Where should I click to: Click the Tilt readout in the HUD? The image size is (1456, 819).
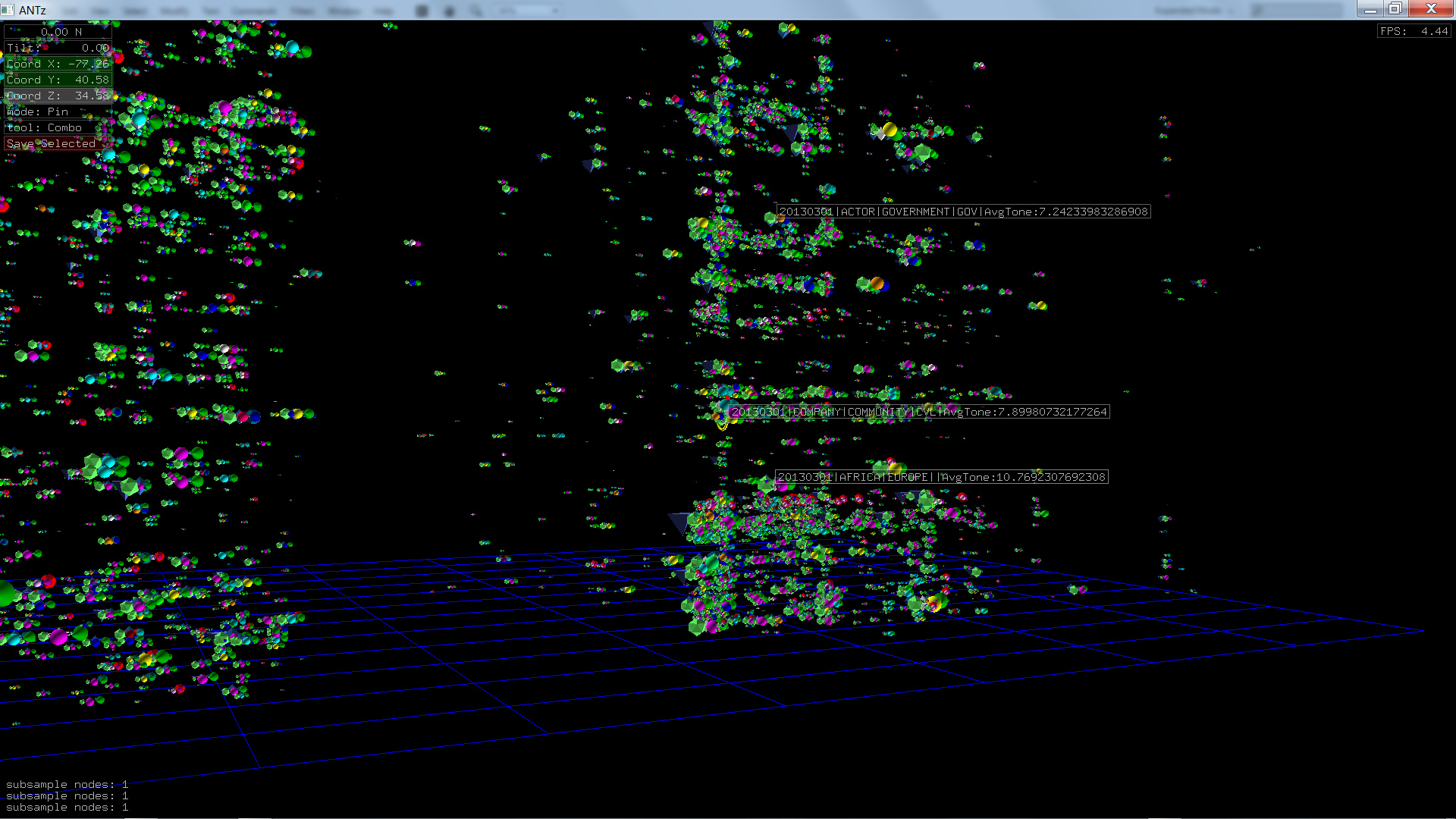[58, 48]
